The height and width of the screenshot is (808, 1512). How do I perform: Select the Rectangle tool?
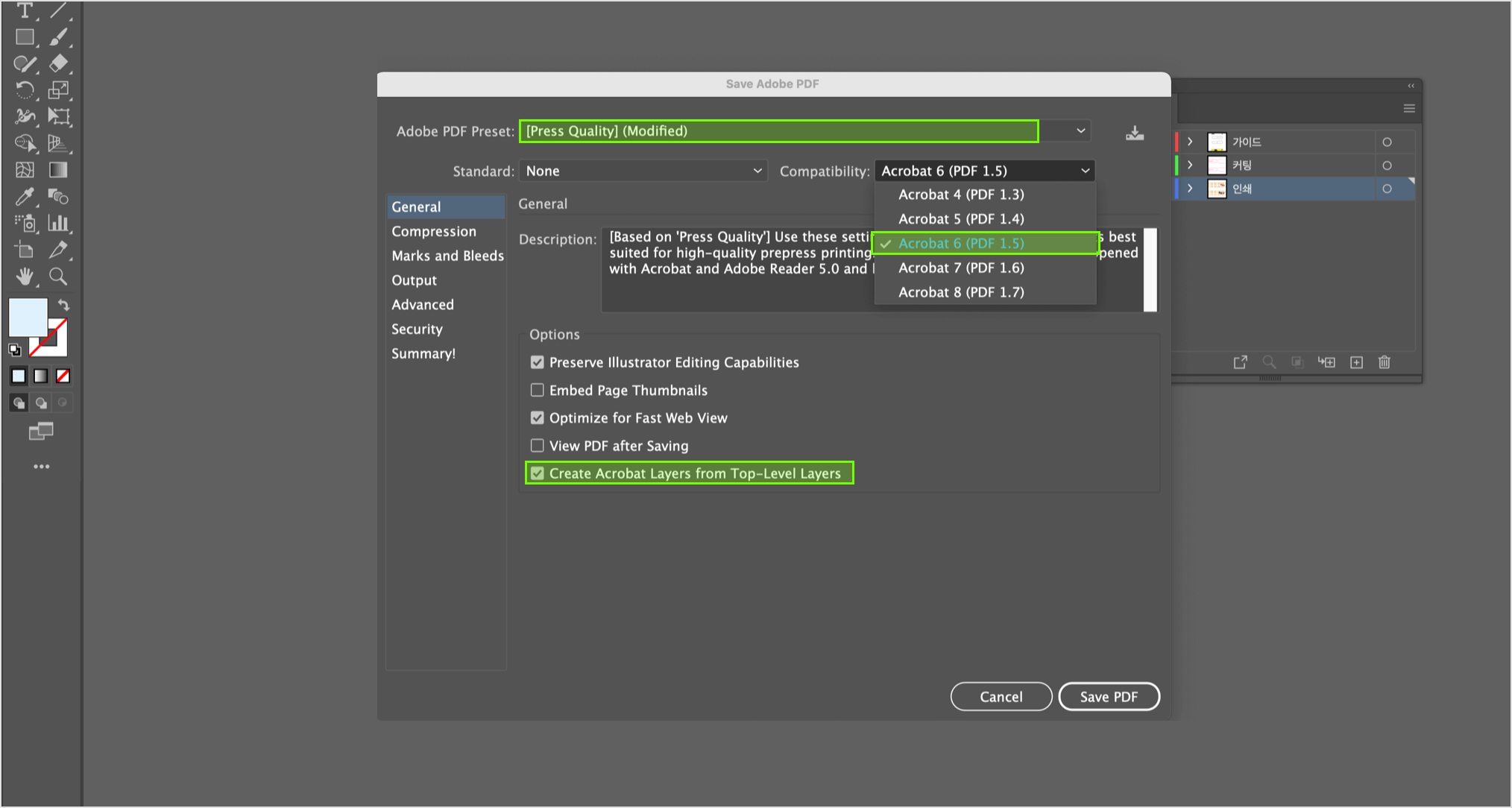click(x=25, y=37)
